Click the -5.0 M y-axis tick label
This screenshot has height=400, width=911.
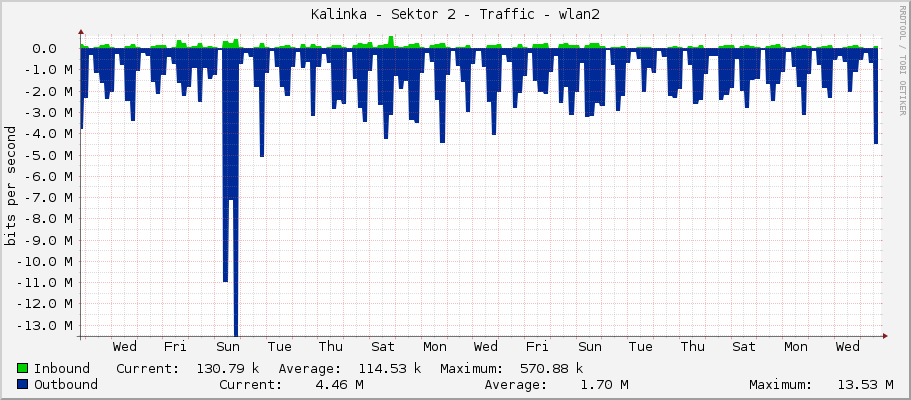pyautogui.click(x=48, y=155)
